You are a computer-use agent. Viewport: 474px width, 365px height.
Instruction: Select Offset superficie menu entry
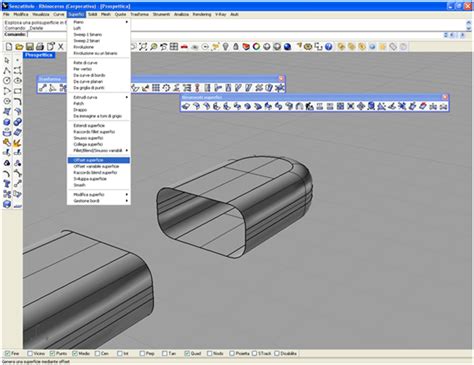point(99,160)
